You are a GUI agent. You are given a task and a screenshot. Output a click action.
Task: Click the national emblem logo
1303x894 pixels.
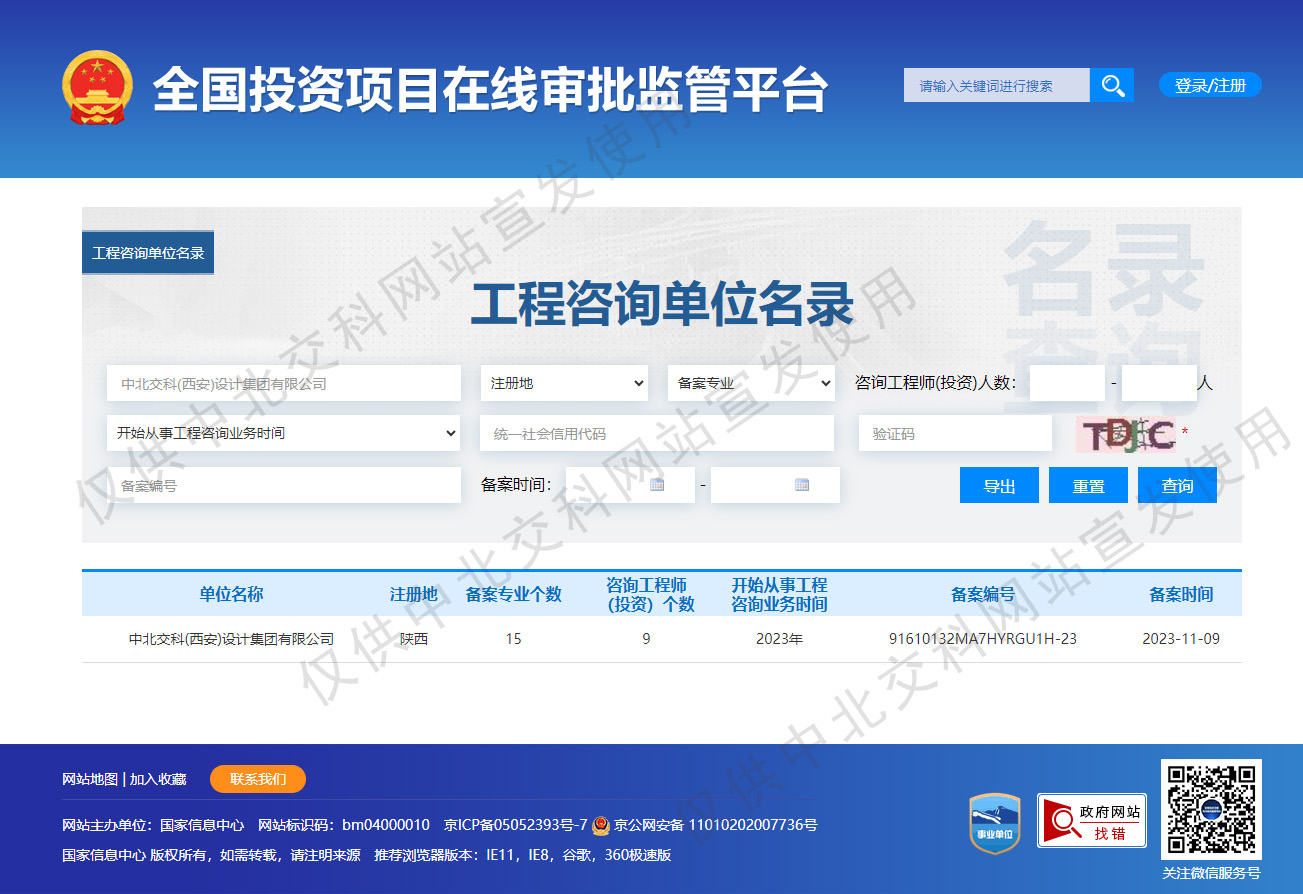click(x=96, y=88)
